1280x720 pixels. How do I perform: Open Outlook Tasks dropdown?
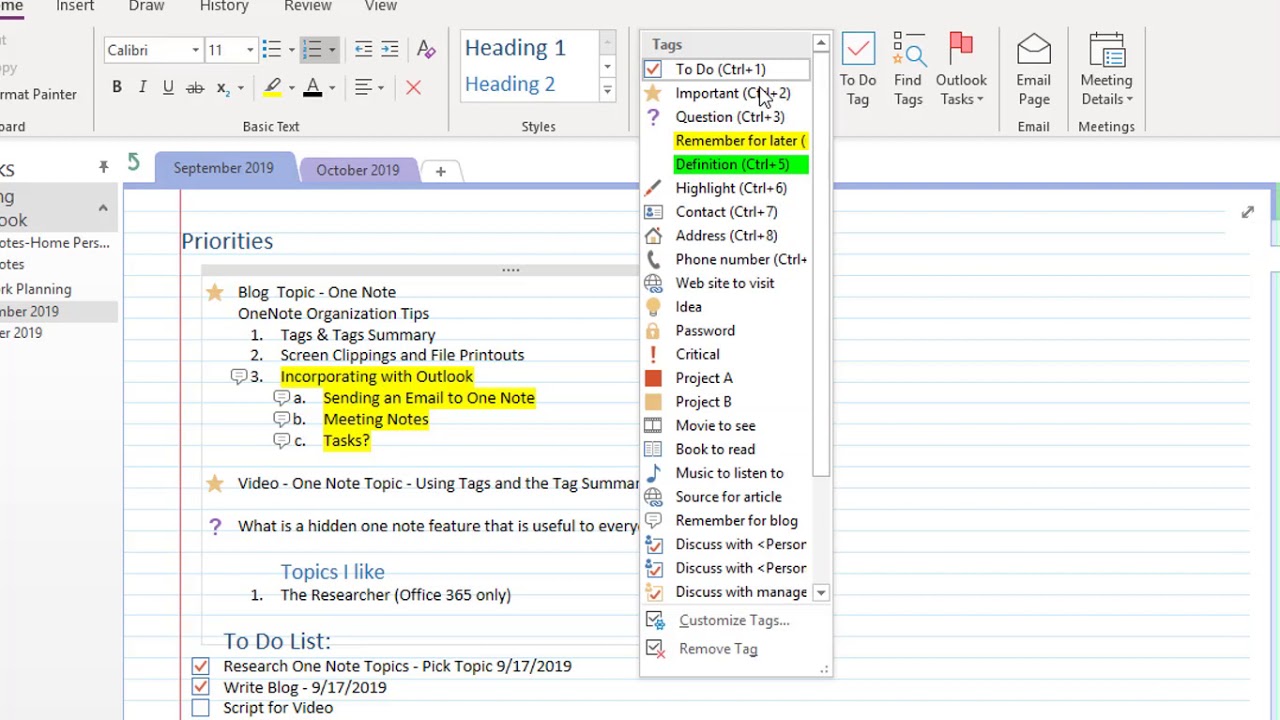(961, 69)
